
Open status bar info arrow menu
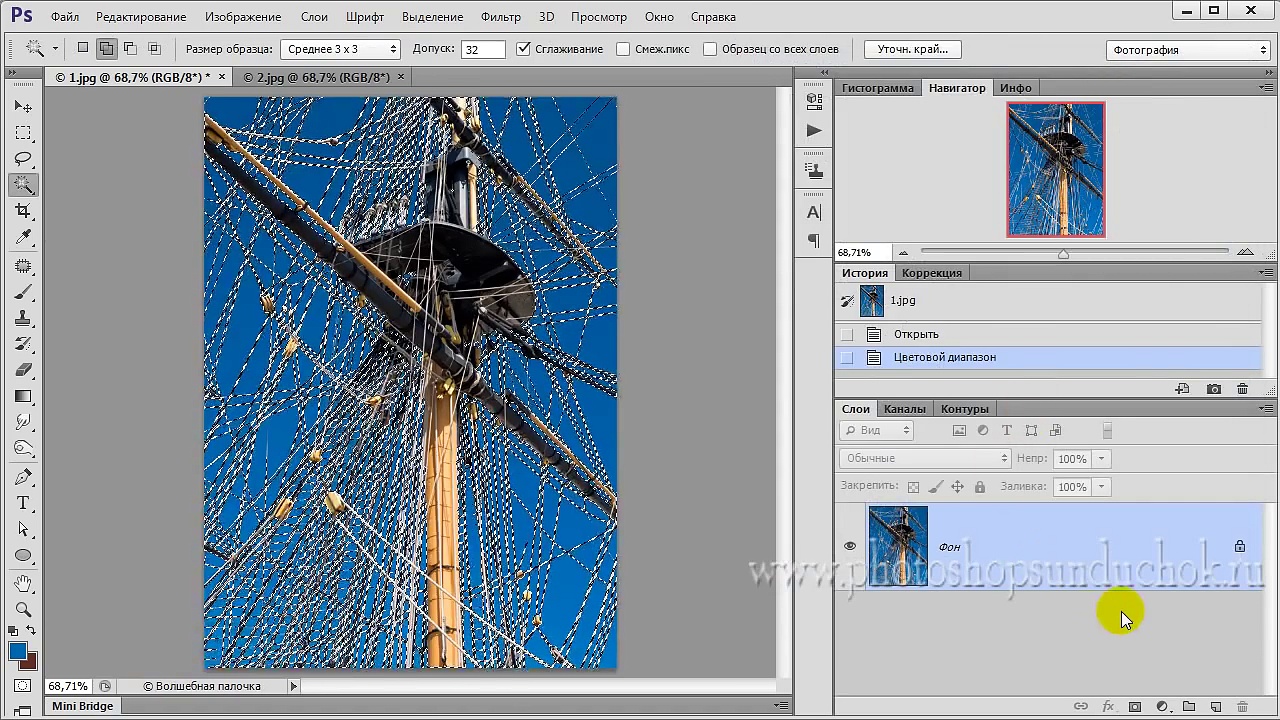point(294,686)
